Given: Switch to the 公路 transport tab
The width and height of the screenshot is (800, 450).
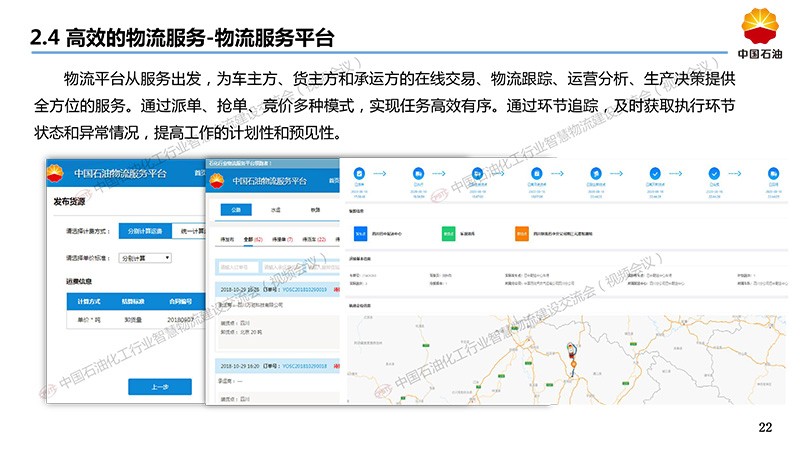Looking at the screenshot, I should (236, 210).
